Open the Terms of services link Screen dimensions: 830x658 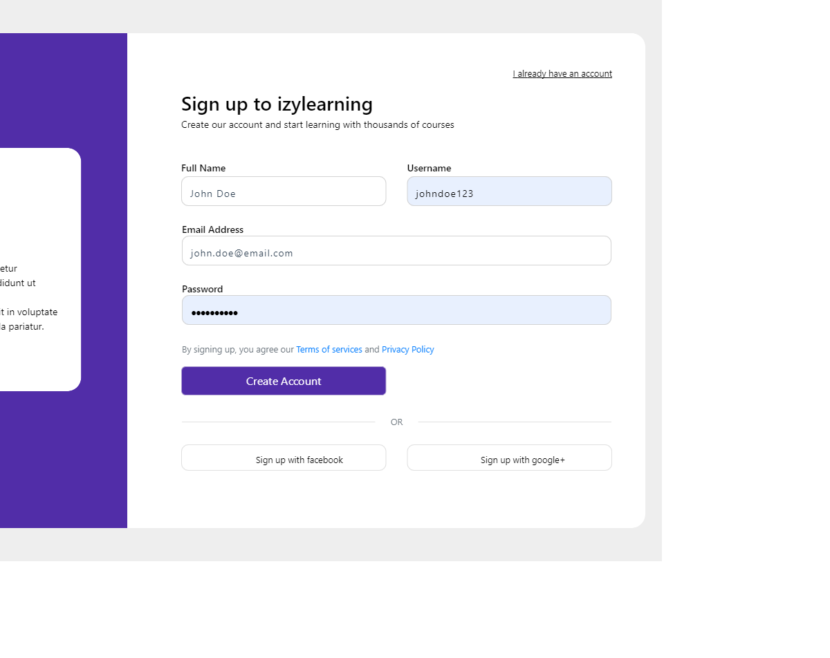(x=329, y=349)
